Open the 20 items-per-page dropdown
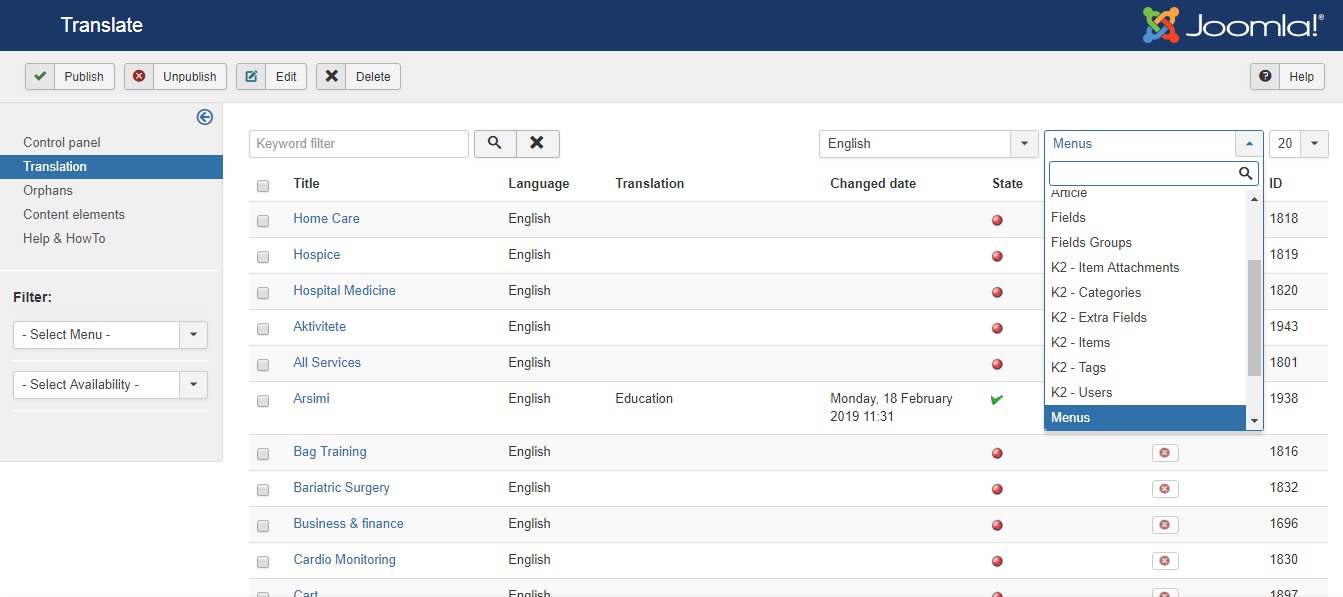 pos(1299,143)
